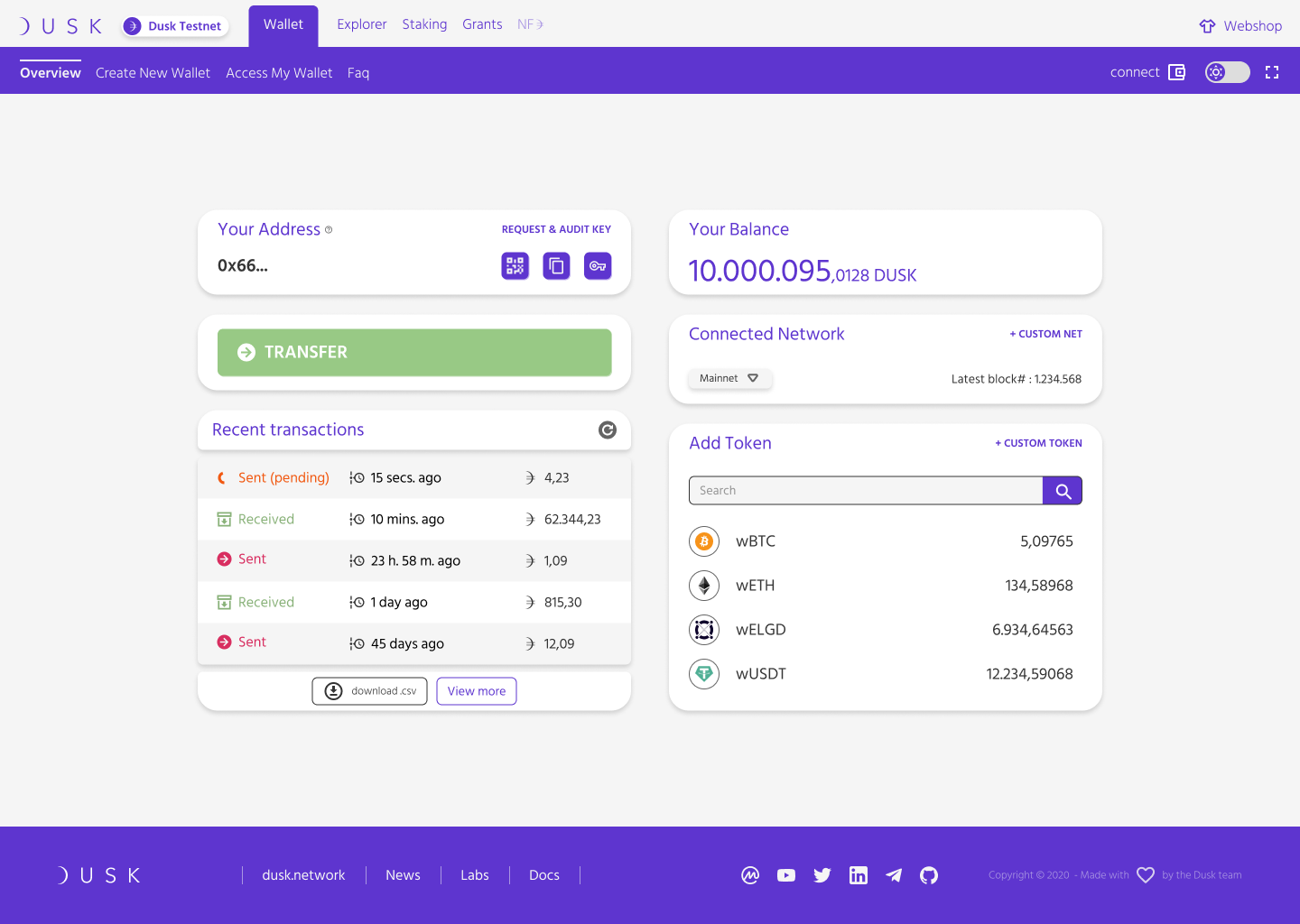
Task: Click the green TRANSFER button
Action: (x=414, y=353)
